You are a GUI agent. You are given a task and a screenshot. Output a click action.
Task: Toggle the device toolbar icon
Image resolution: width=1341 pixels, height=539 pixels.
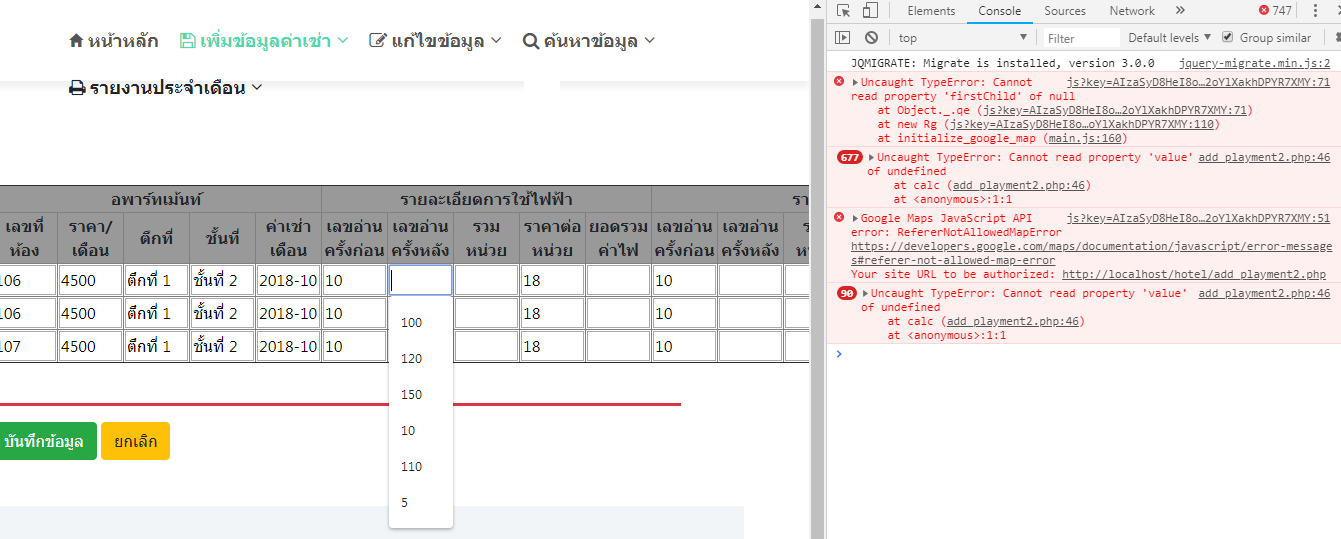pyautogui.click(x=870, y=11)
